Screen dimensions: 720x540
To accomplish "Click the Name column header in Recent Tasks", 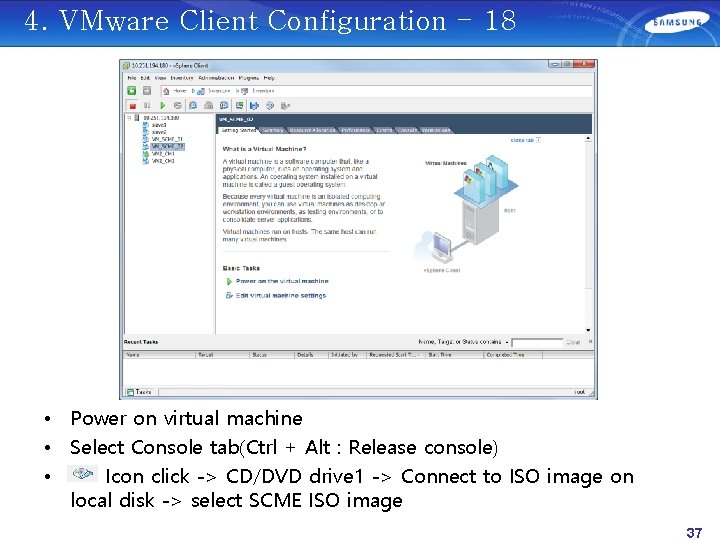I will pyautogui.click(x=159, y=355).
